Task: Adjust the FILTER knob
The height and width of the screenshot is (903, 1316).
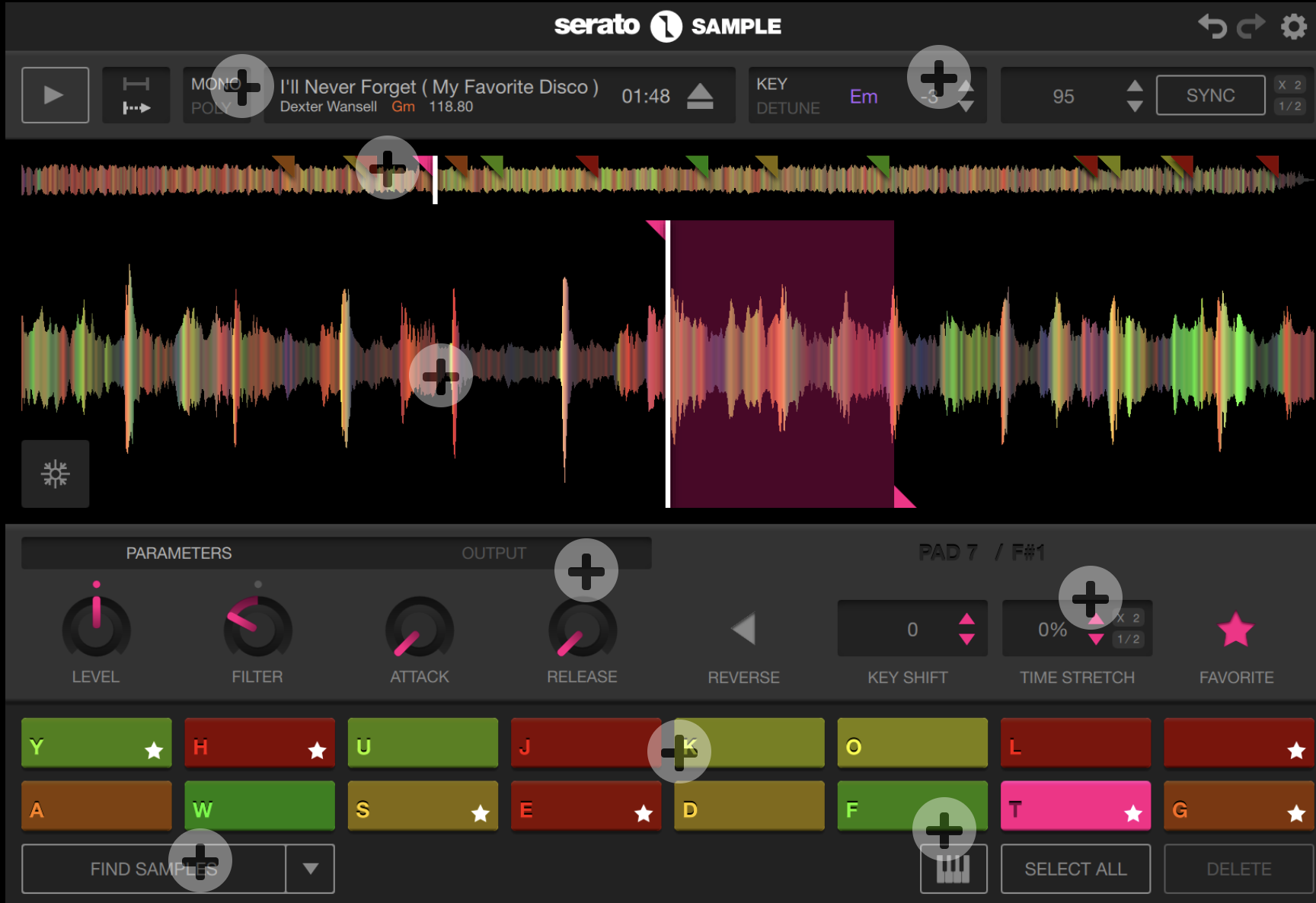Action: (257, 629)
